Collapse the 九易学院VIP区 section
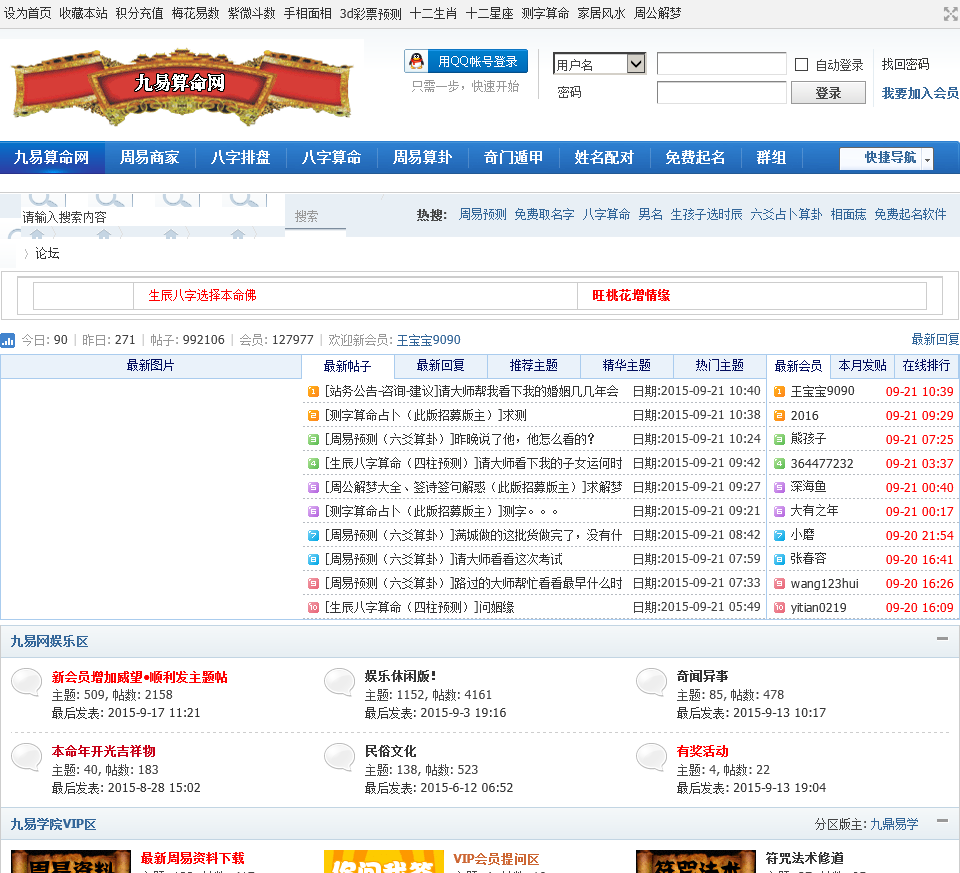Viewport: 960px width, 873px height. pyautogui.click(x=942, y=820)
